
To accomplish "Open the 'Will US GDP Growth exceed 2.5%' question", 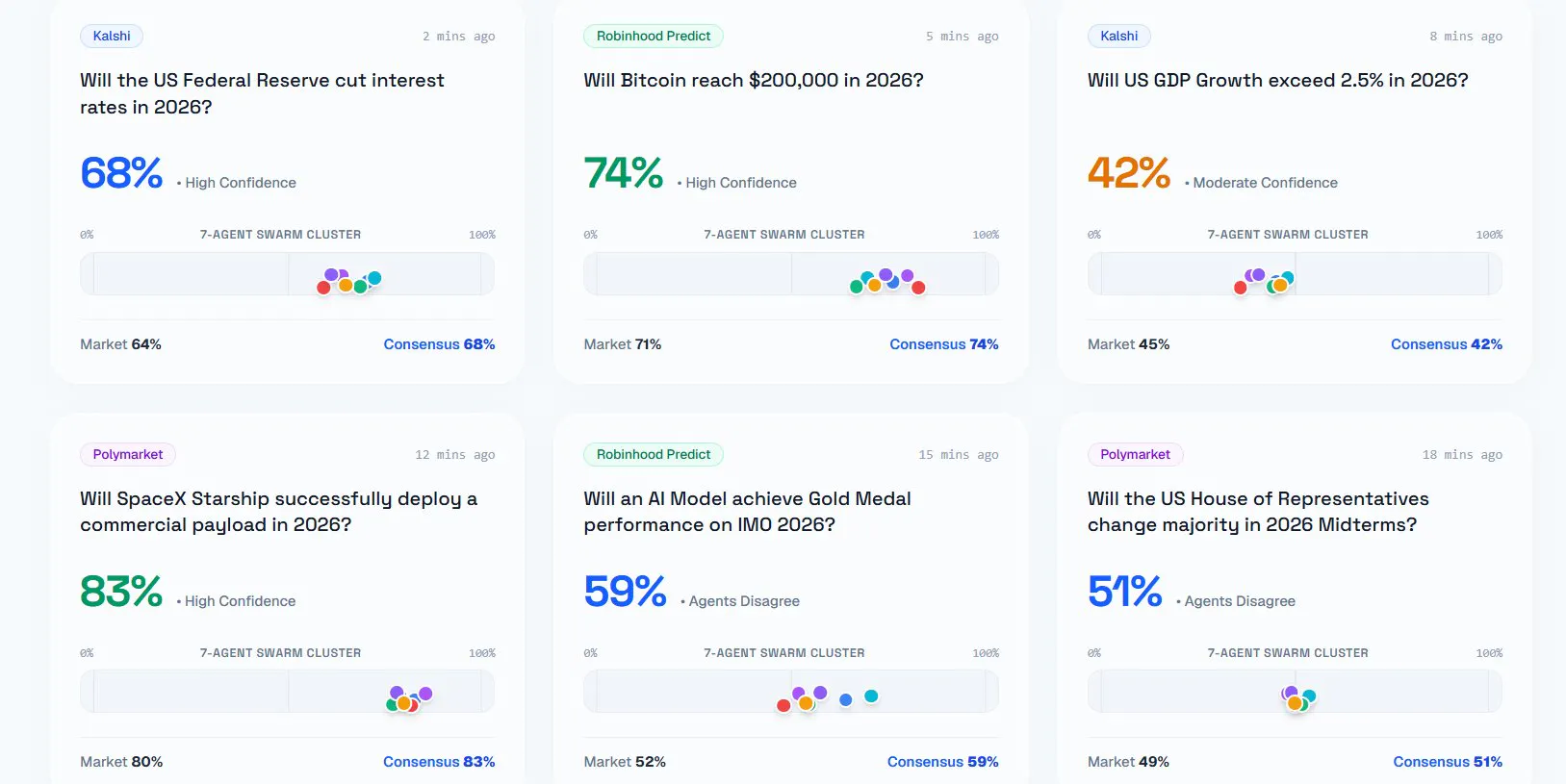I will tap(1277, 81).
